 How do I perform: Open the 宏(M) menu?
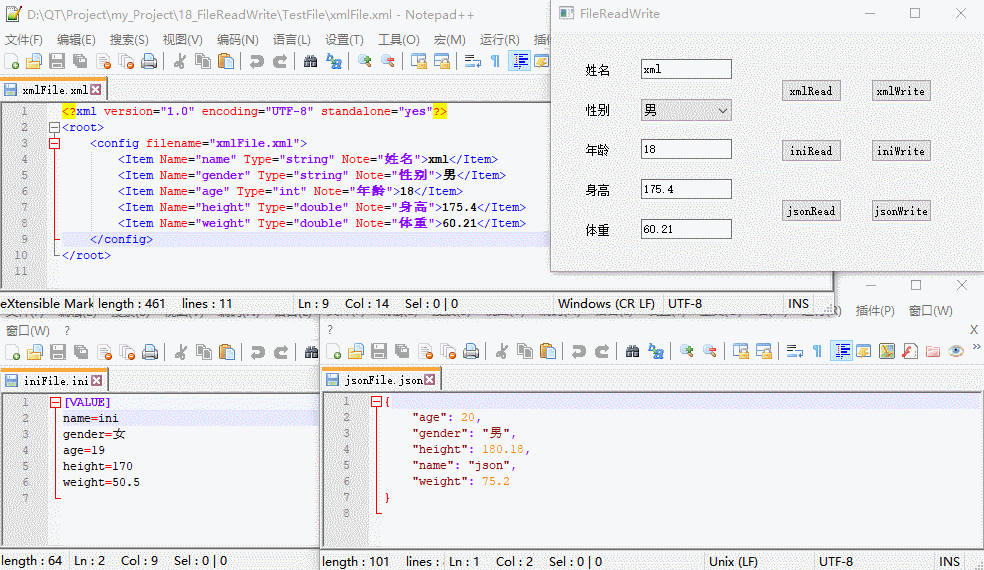coord(449,40)
